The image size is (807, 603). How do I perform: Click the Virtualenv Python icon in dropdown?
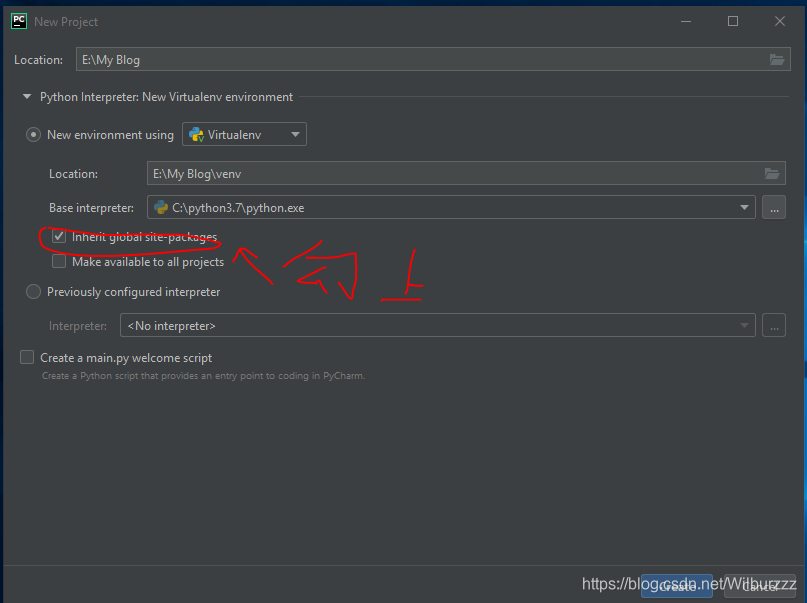(197, 135)
